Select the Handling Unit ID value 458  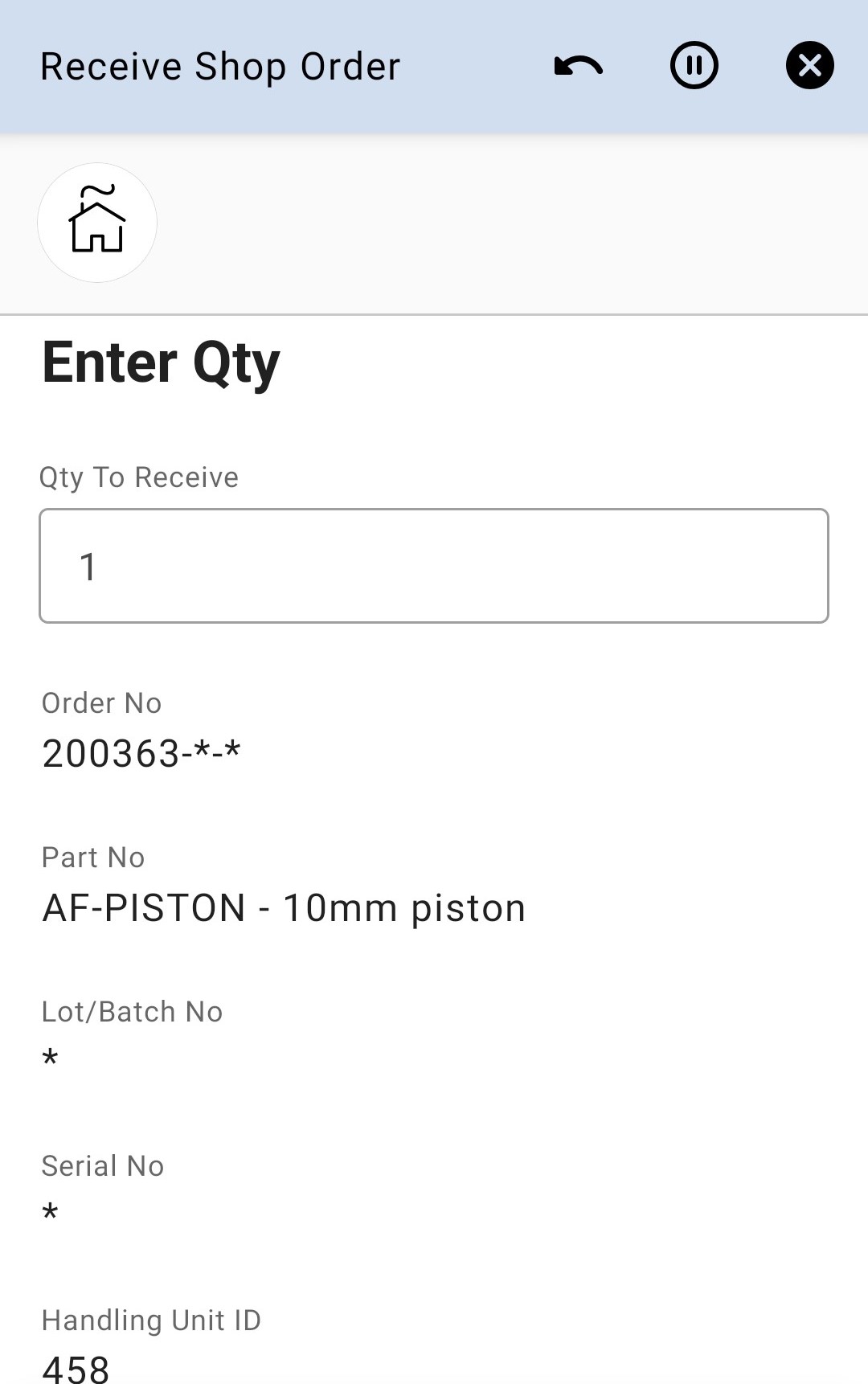tap(76, 1369)
